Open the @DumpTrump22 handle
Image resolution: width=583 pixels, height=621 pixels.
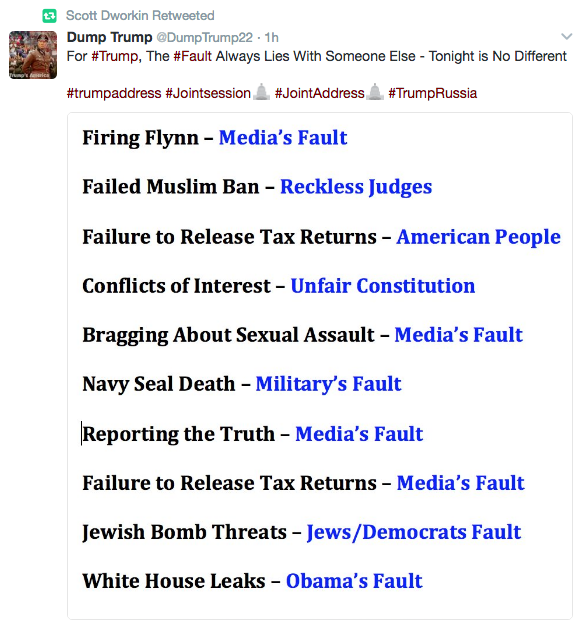pyautogui.click(x=204, y=38)
